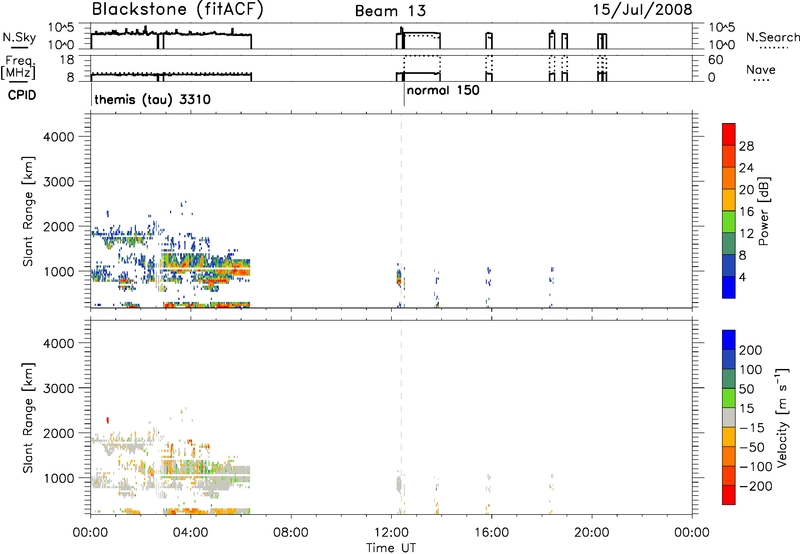Click the 'Blackstone (fitACF)' title text

pos(178,10)
